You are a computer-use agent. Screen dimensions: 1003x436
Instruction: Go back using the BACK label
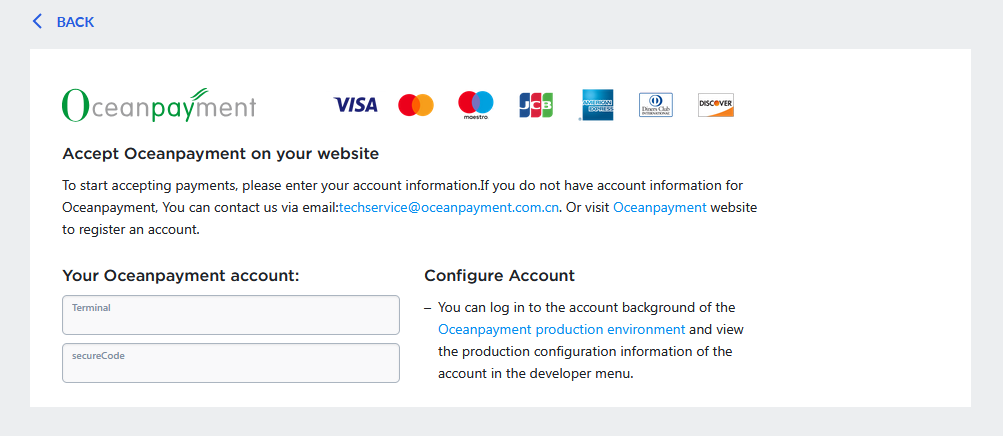[75, 22]
